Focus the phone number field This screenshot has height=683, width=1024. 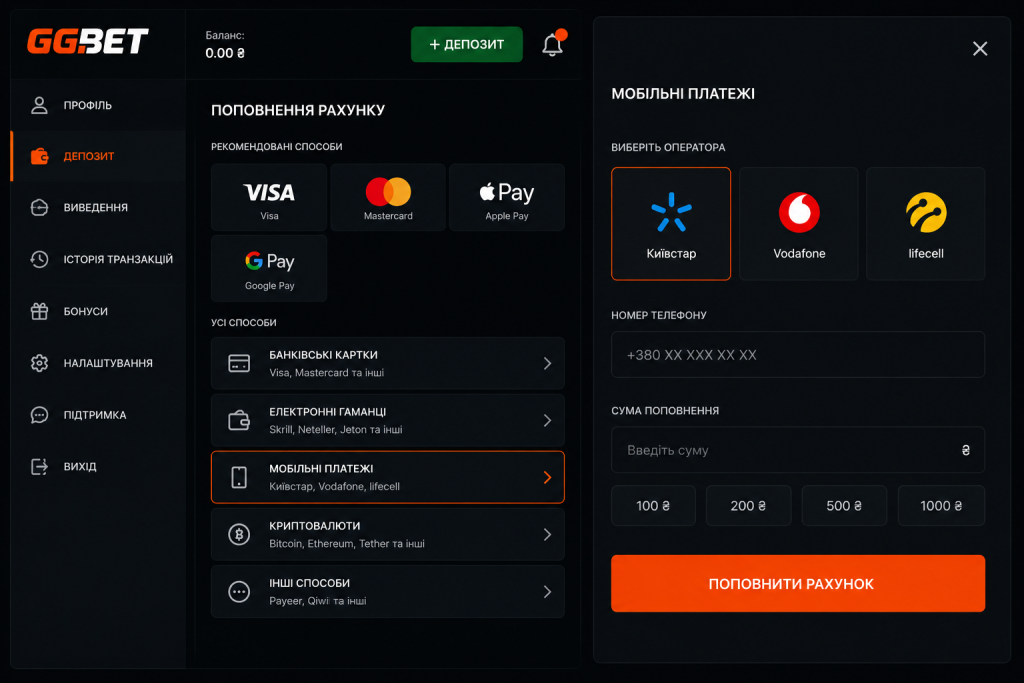point(798,355)
